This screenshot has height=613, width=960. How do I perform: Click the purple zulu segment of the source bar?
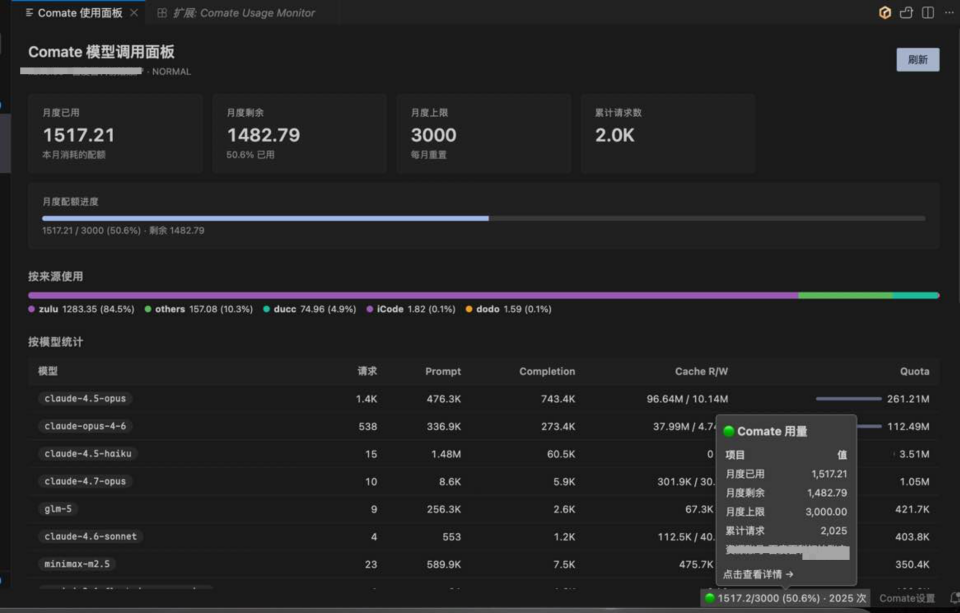(x=413, y=295)
